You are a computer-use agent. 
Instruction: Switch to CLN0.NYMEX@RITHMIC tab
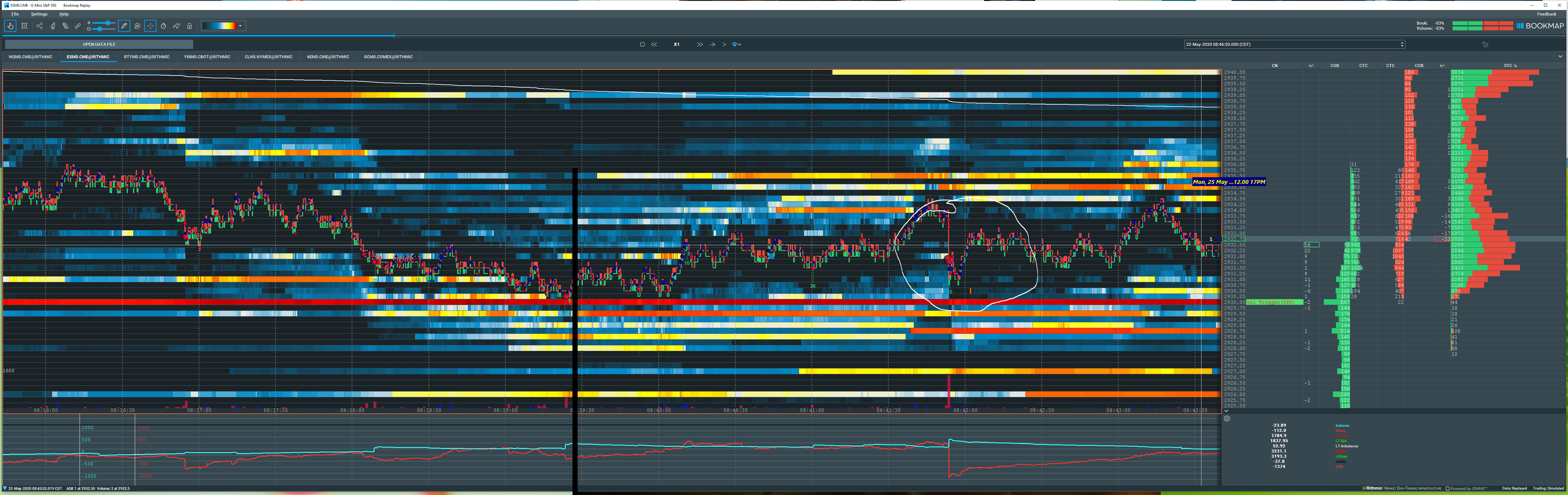tap(268, 56)
